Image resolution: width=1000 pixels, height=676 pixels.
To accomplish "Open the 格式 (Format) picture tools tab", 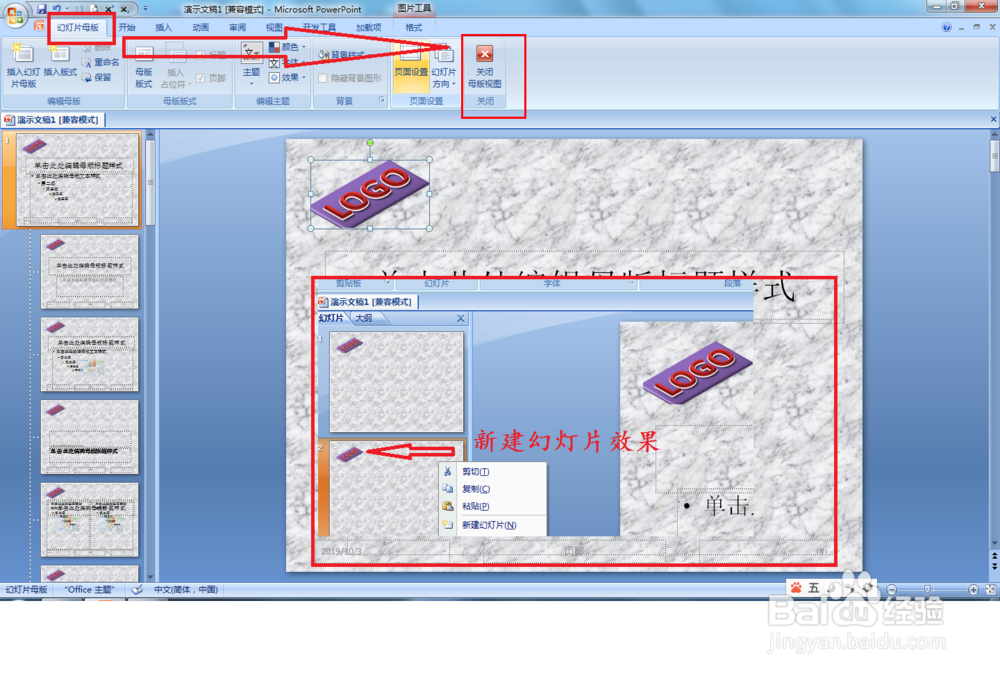I will 414,27.
